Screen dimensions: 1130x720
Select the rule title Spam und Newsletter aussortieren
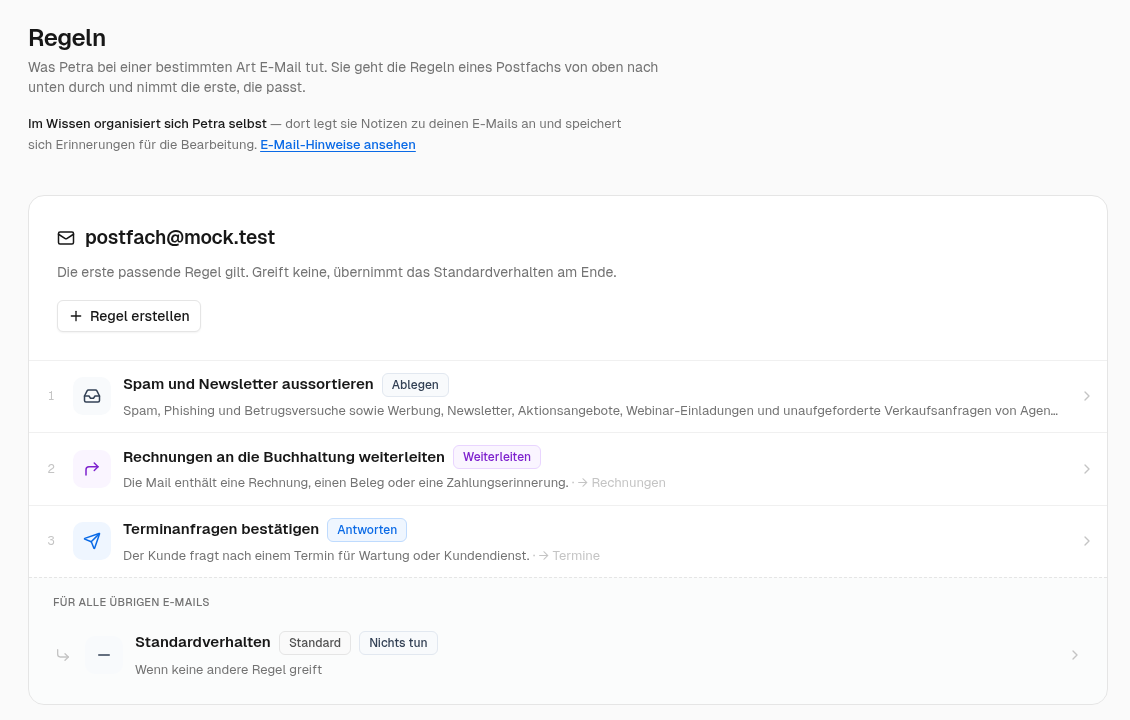point(249,384)
